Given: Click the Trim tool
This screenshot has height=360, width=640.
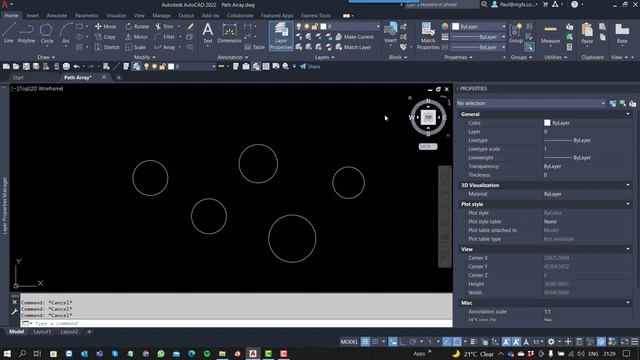Looking at the screenshot, I should pyautogui.click(x=164, y=27).
